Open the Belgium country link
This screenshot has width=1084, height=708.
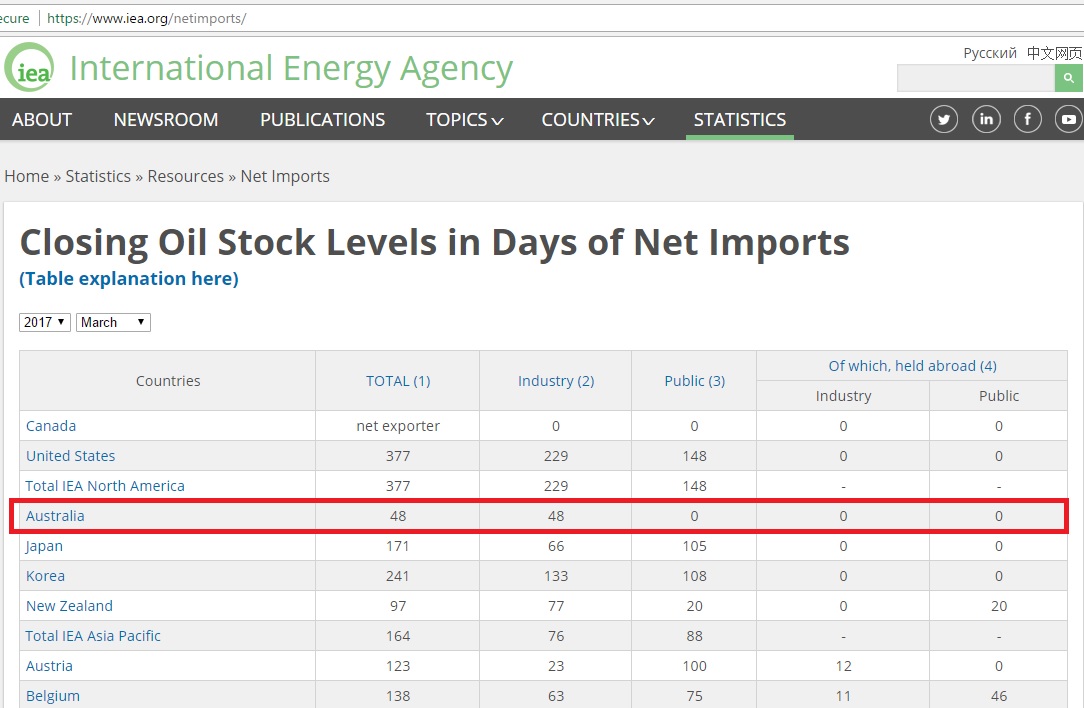tap(53, 696)
